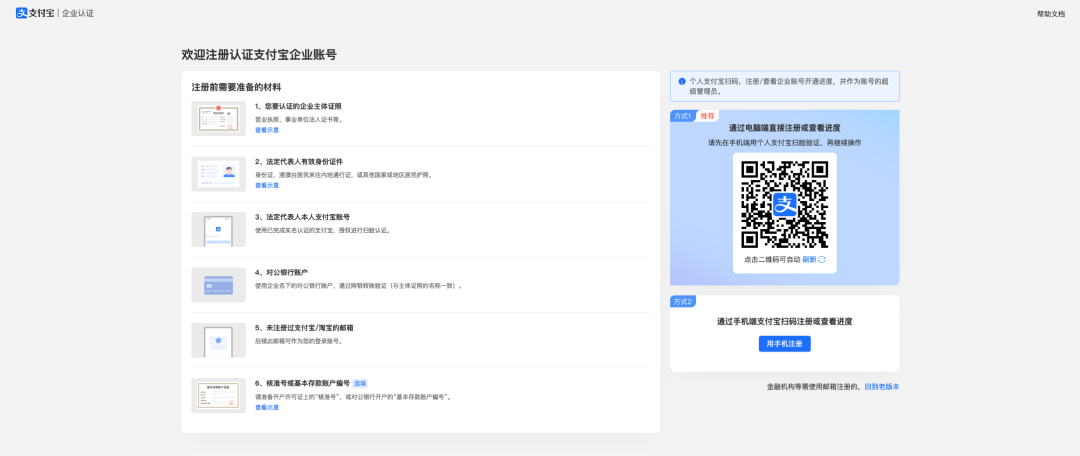The width and height of the screenshot is (1080, 456).
Task: Click heading 欢迎注册认证支付宝企业账号
Action: click(259, 54)
